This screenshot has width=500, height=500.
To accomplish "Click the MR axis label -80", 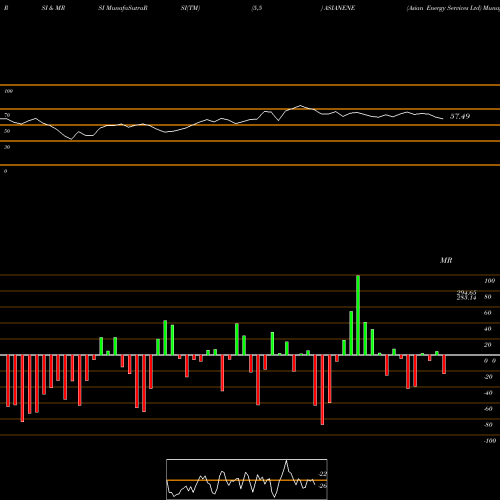I will 488,425.
